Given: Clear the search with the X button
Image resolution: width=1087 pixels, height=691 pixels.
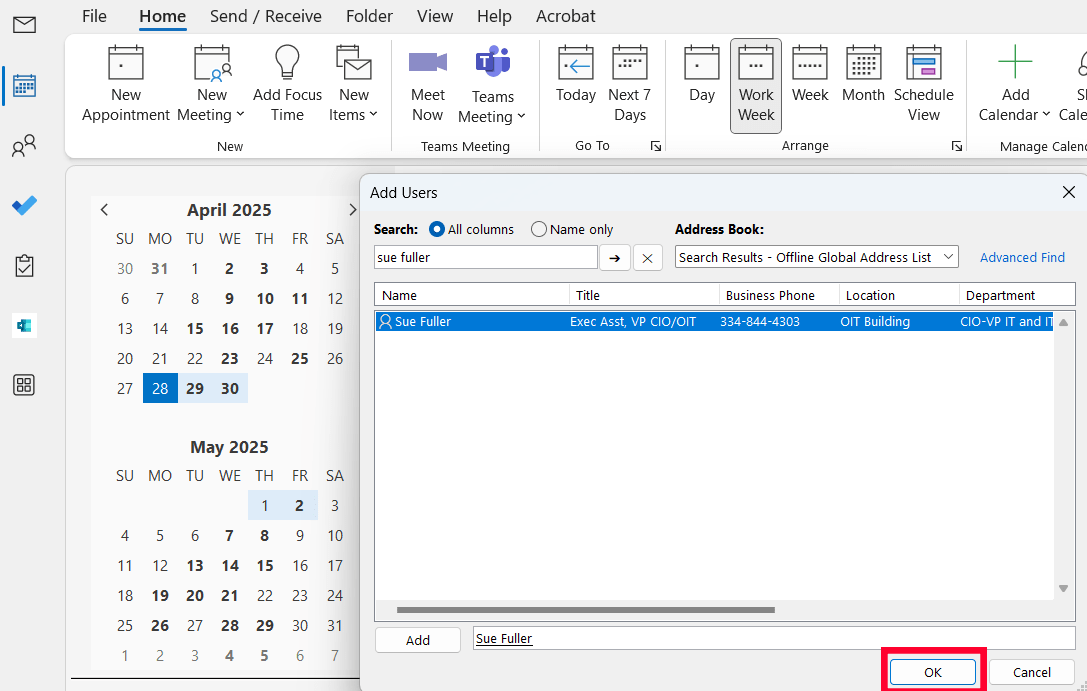Looking at the screenshot, I should (647, 258).
